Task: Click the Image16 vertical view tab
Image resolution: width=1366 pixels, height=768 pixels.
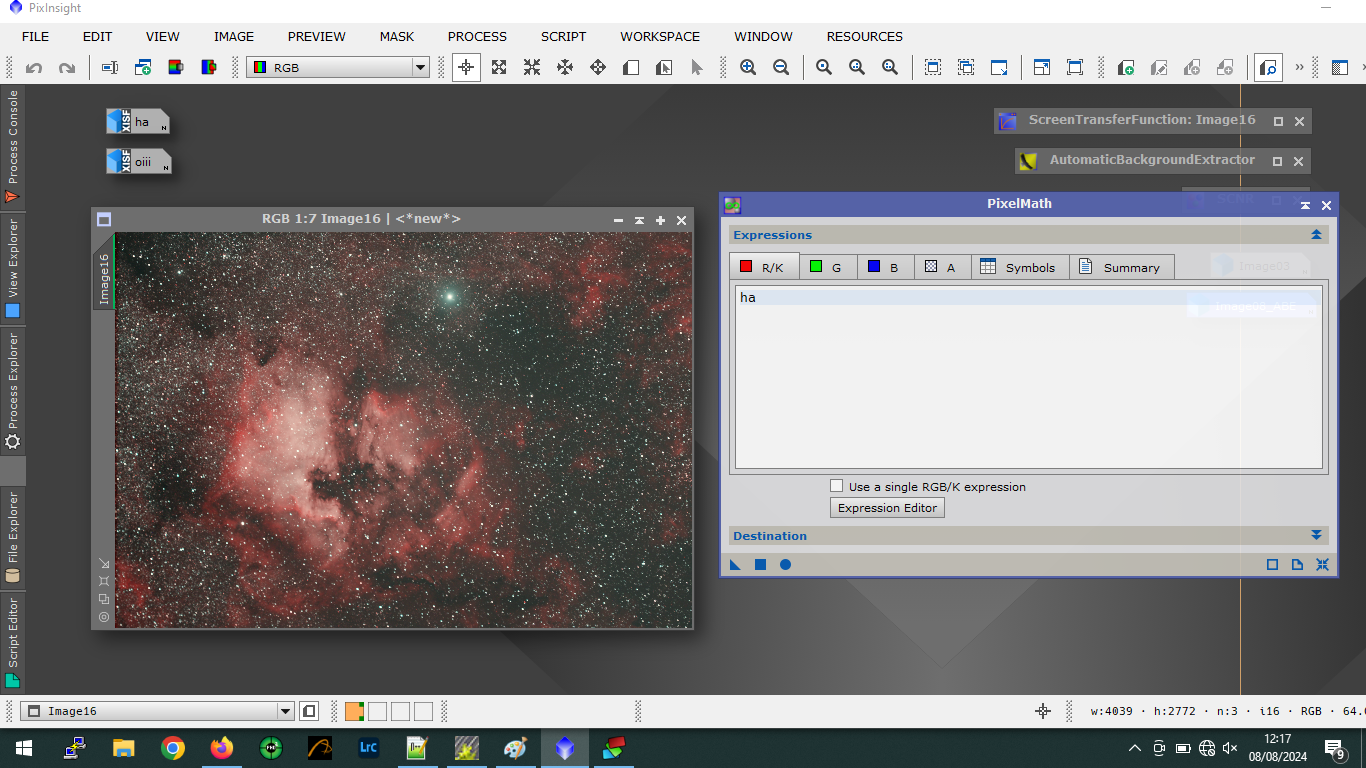Action: click(104, 272)
